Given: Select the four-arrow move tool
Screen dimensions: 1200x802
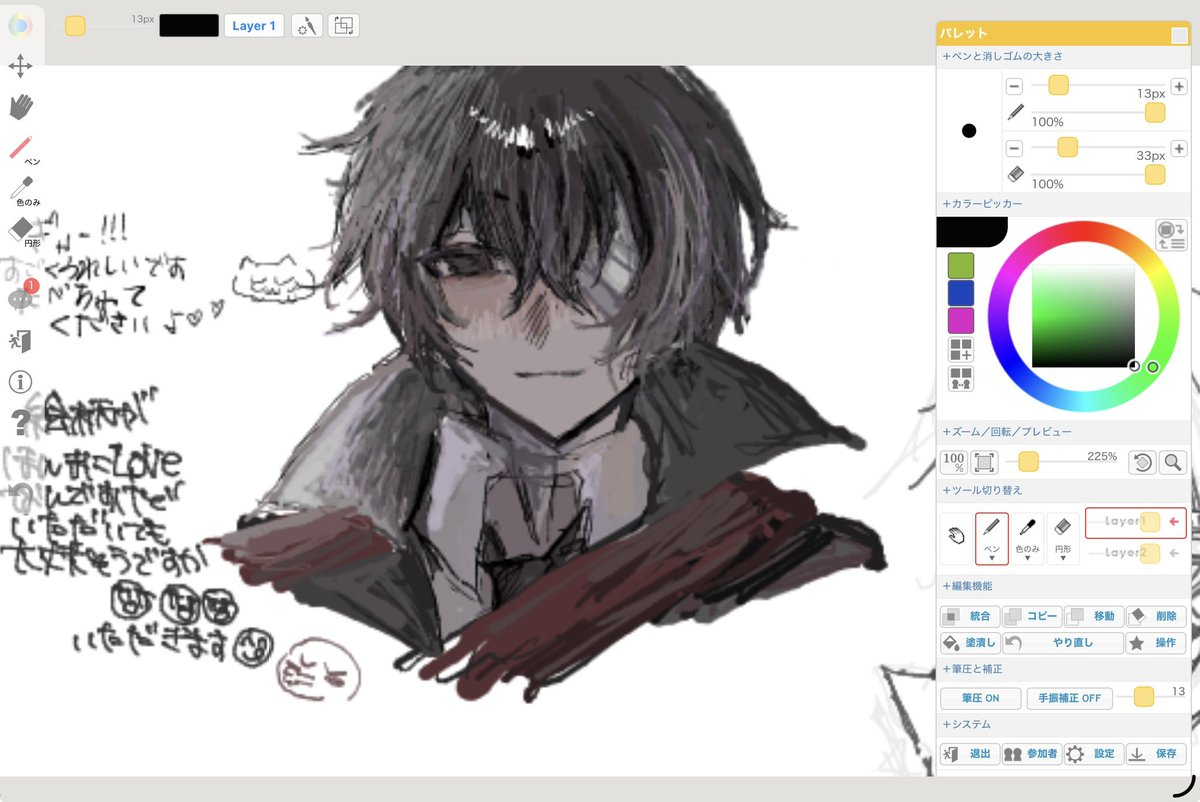Looking at the screenshot, I should [20, 67].
